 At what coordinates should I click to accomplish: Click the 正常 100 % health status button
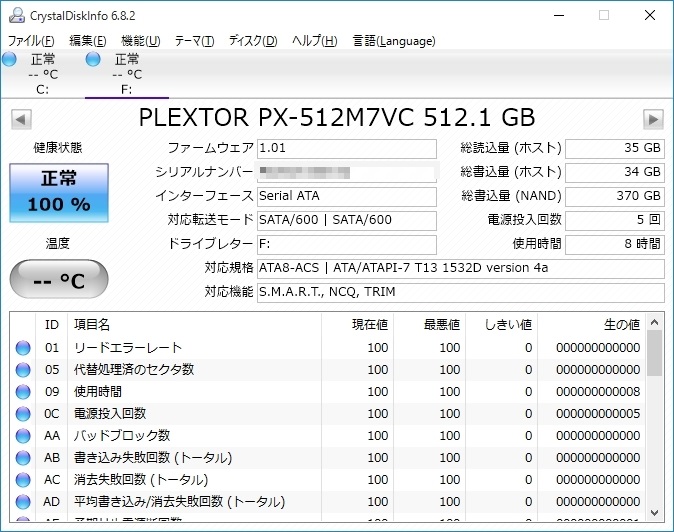(59, 193)
